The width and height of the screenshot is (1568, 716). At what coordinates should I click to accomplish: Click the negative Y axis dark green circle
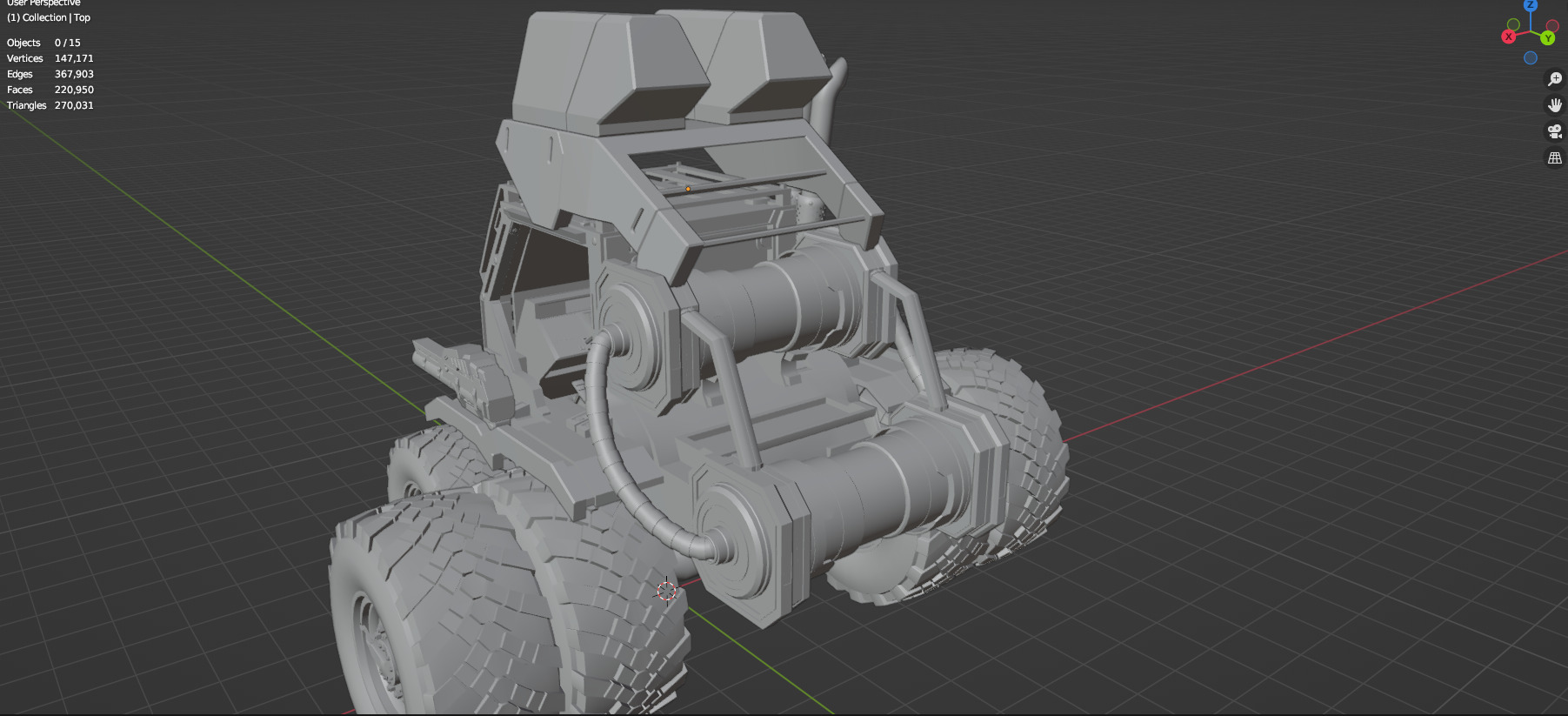tap(1513, 24)
